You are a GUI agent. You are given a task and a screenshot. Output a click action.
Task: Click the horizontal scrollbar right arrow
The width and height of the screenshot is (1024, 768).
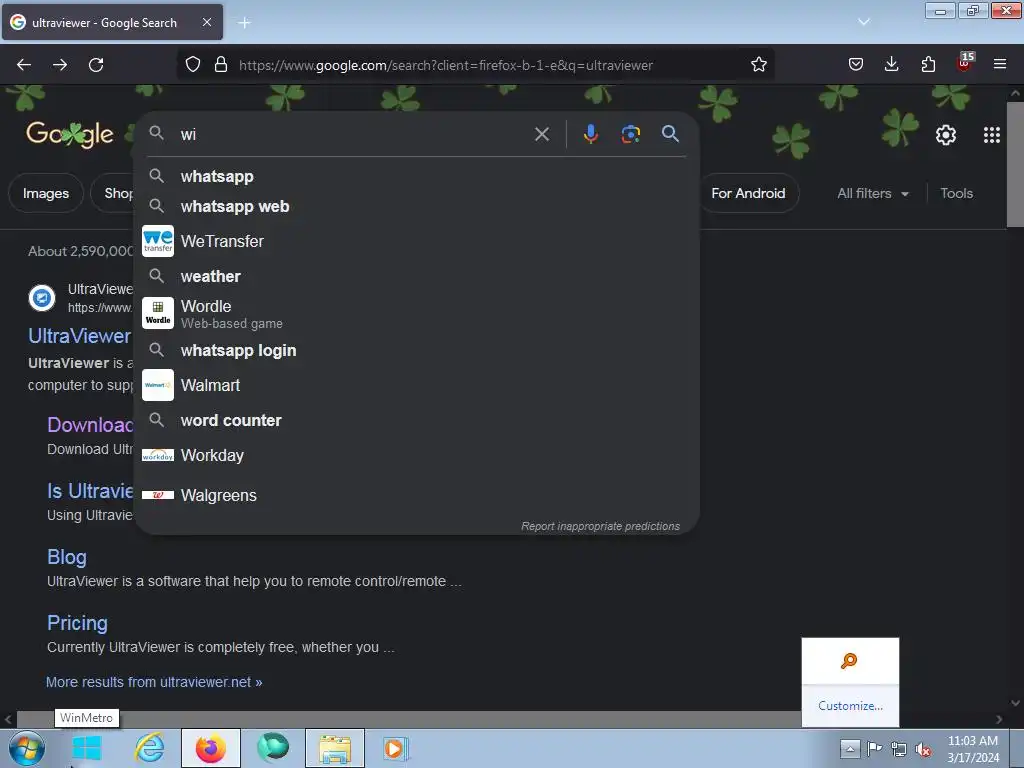pyautogui.click(x=999, y=719)
